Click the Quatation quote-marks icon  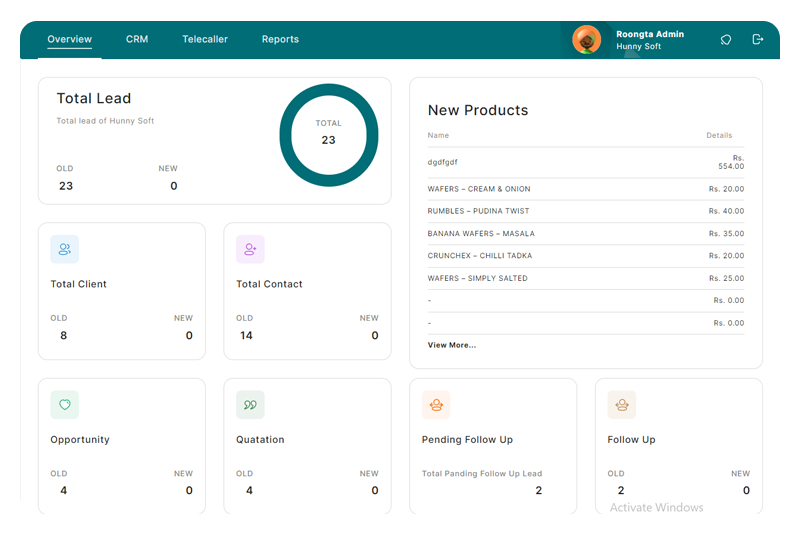[x=250, y=405]
